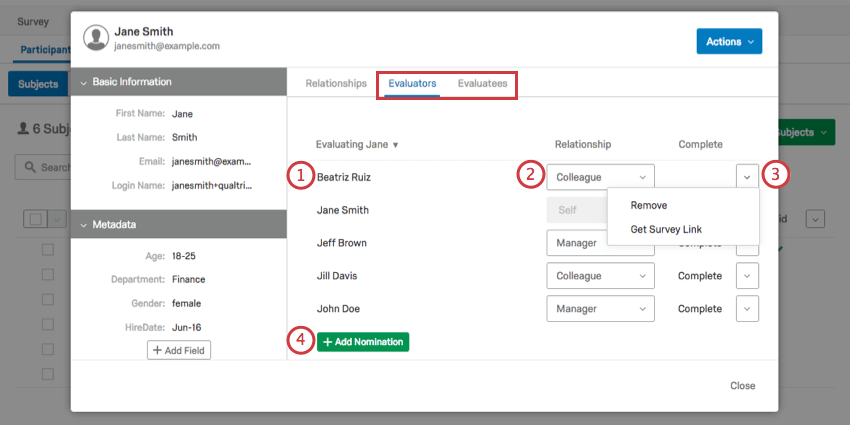This screenshot has width=850, height=425.
Task: Collapse the Basic Information section
Action: pos(83,82)
